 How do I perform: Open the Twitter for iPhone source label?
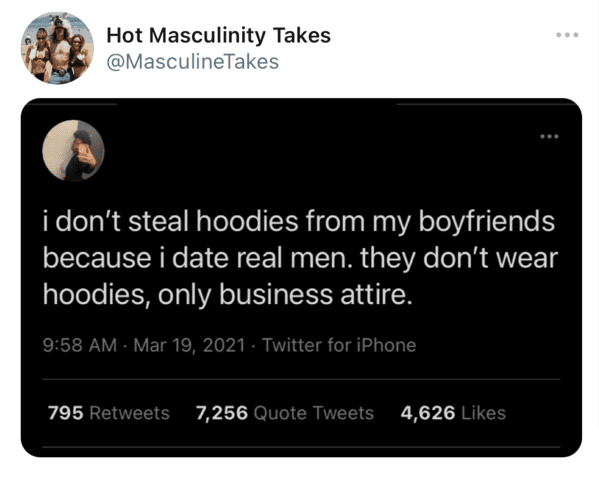tap(339, 345)
